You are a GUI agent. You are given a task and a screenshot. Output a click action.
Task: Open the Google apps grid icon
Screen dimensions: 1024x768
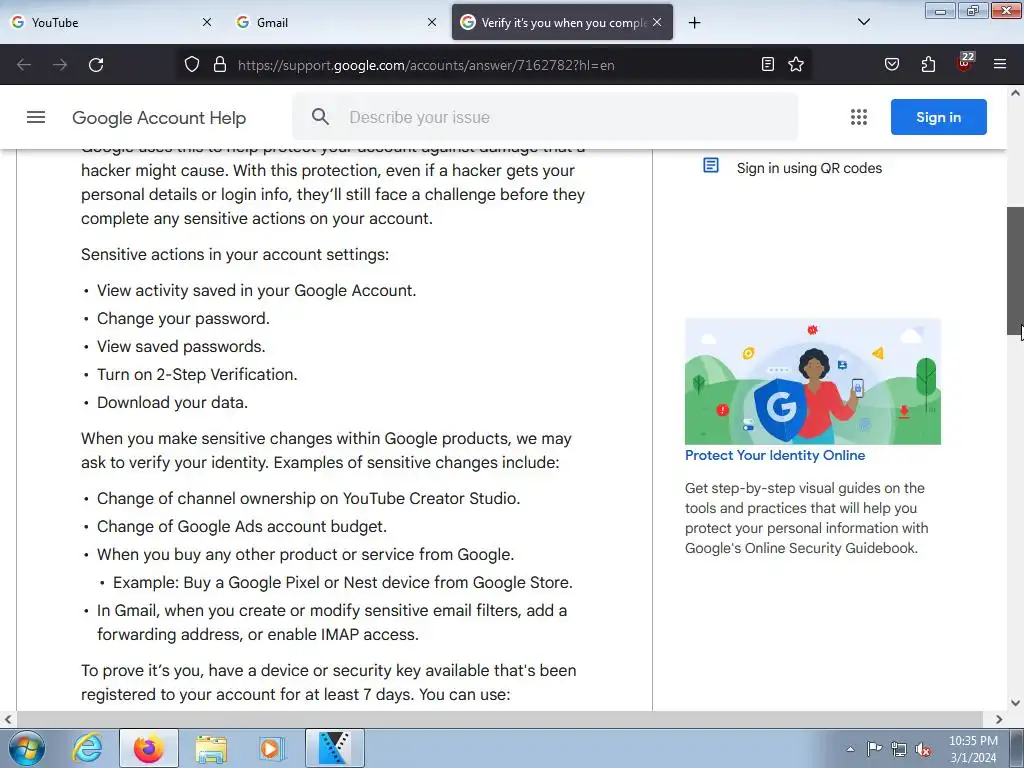(859, 117)
